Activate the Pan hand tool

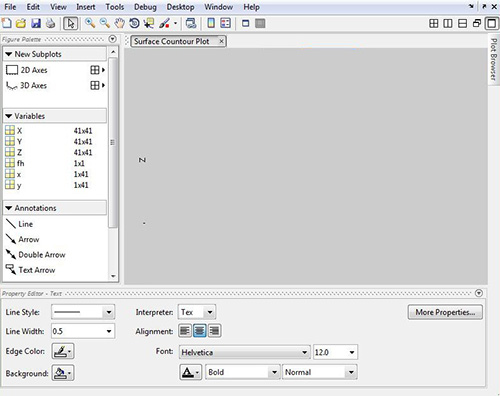click(119, 23)
